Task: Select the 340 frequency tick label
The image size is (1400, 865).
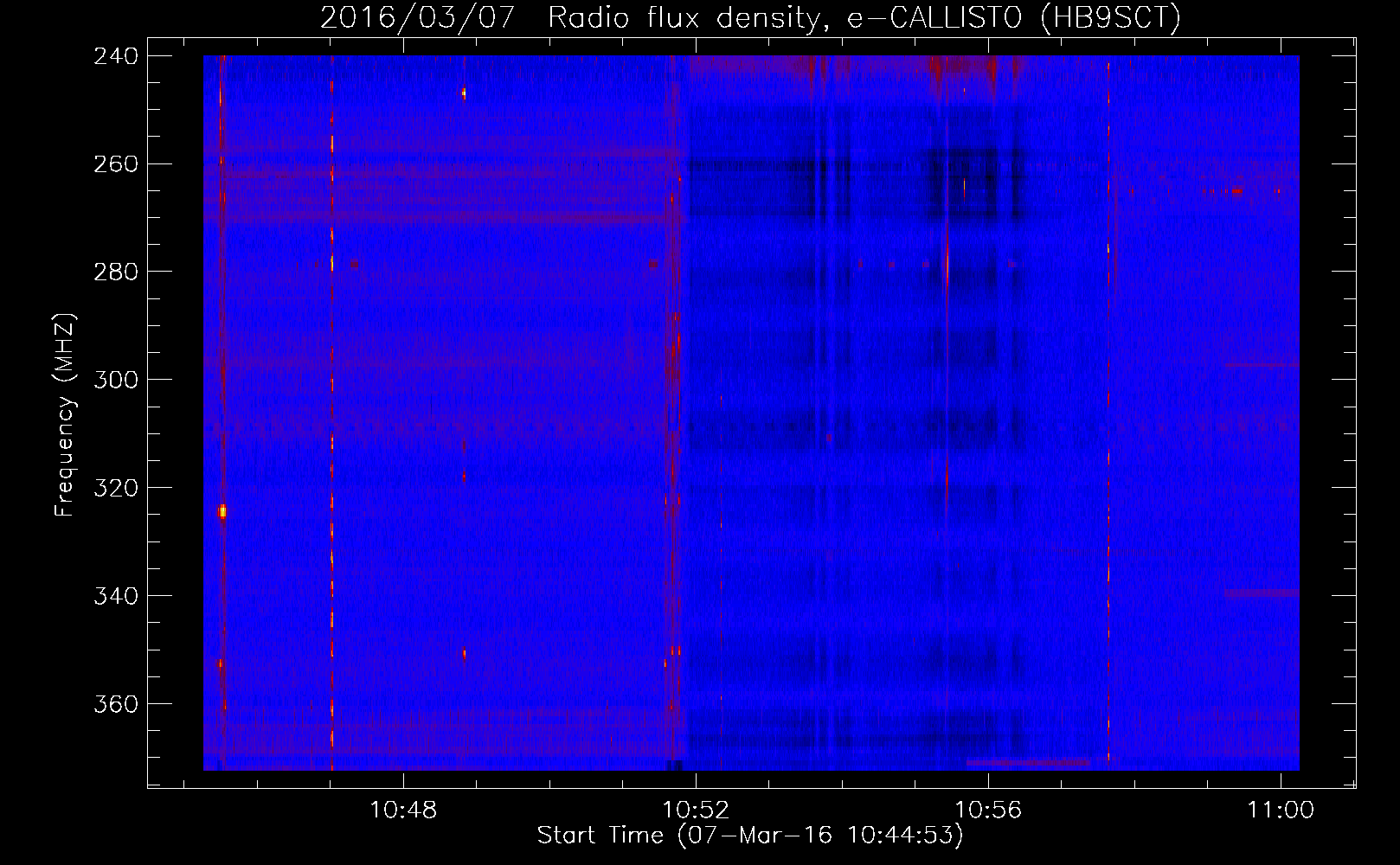Action: (x=115, y=596)
